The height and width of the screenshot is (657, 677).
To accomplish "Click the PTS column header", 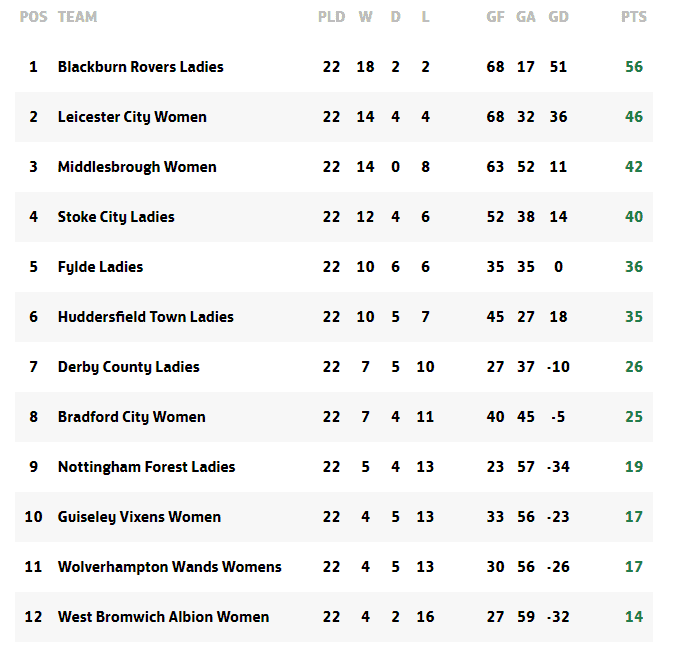I will pos(633,17).
